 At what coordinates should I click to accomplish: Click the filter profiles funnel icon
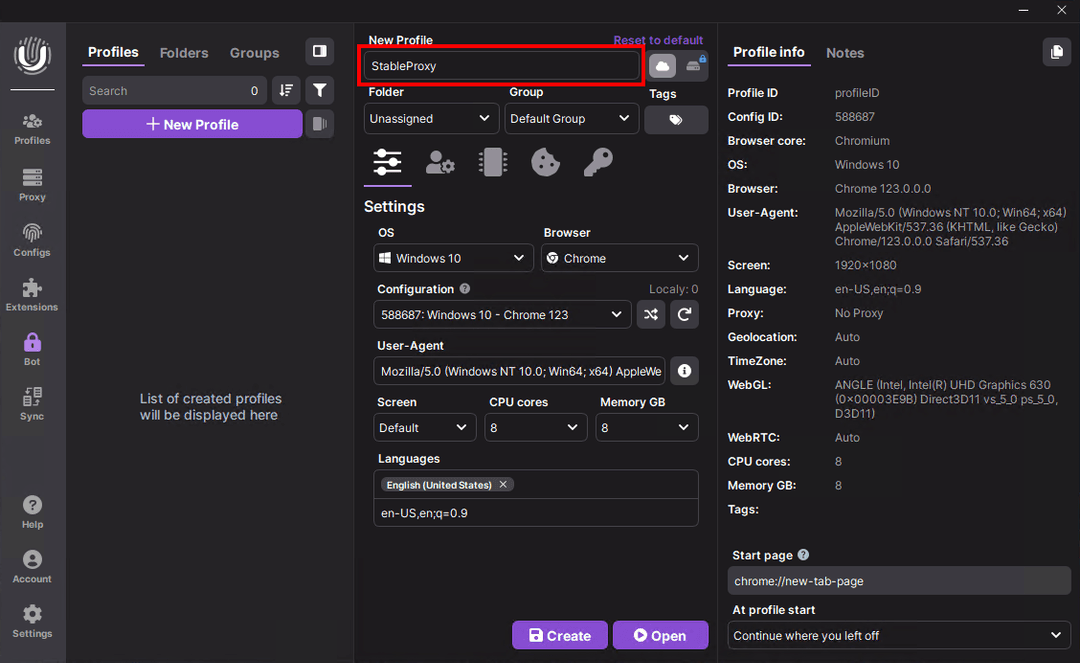(x=319, y=91)
